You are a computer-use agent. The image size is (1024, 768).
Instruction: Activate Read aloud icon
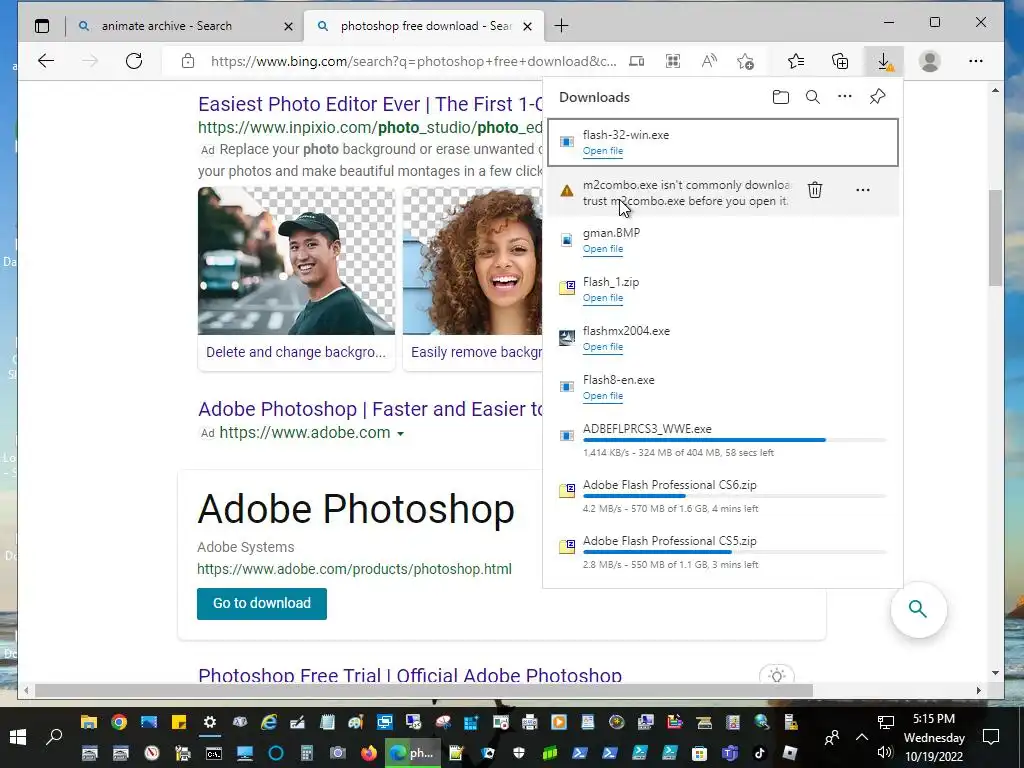coord(709,61)
